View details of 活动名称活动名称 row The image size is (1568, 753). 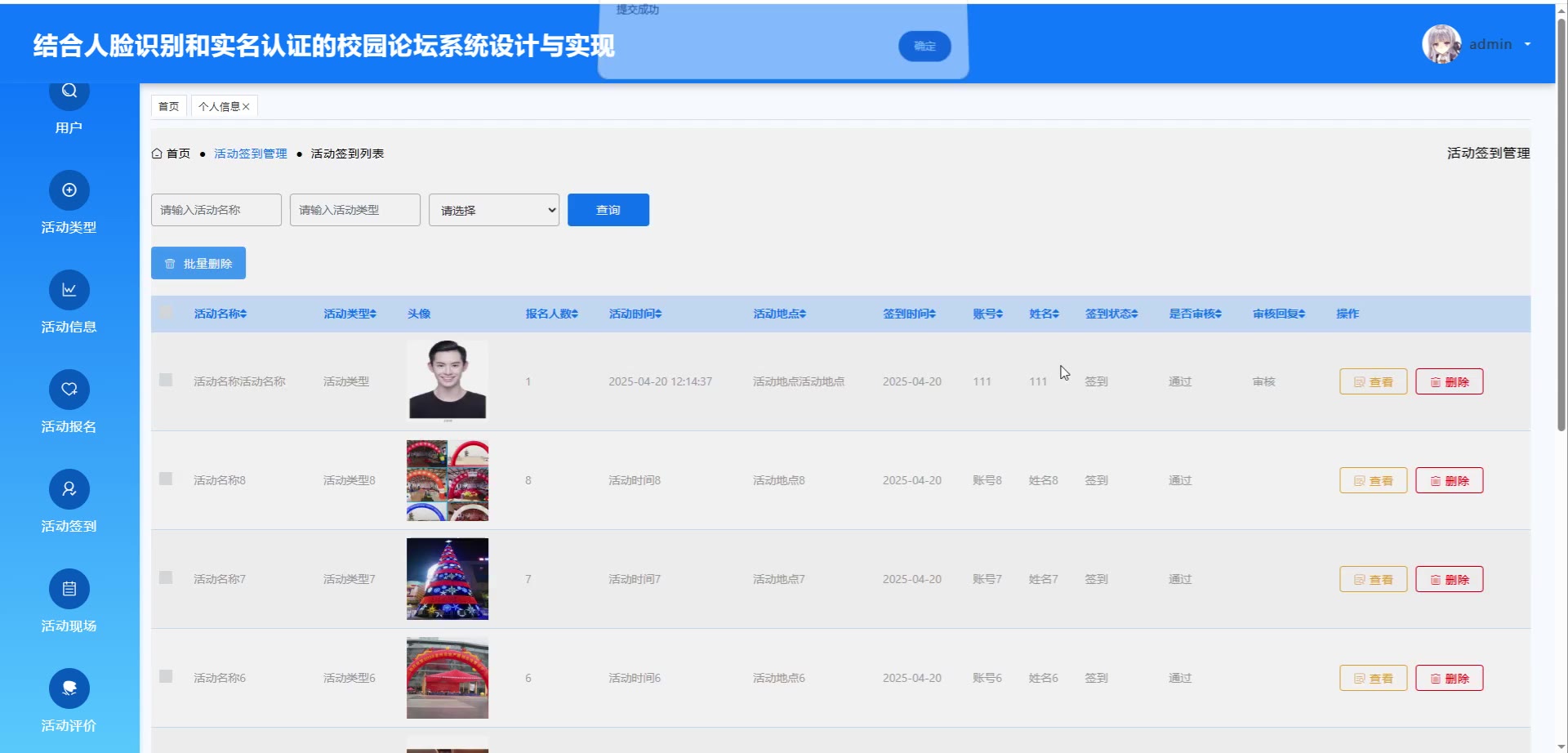coord(1374,381)
